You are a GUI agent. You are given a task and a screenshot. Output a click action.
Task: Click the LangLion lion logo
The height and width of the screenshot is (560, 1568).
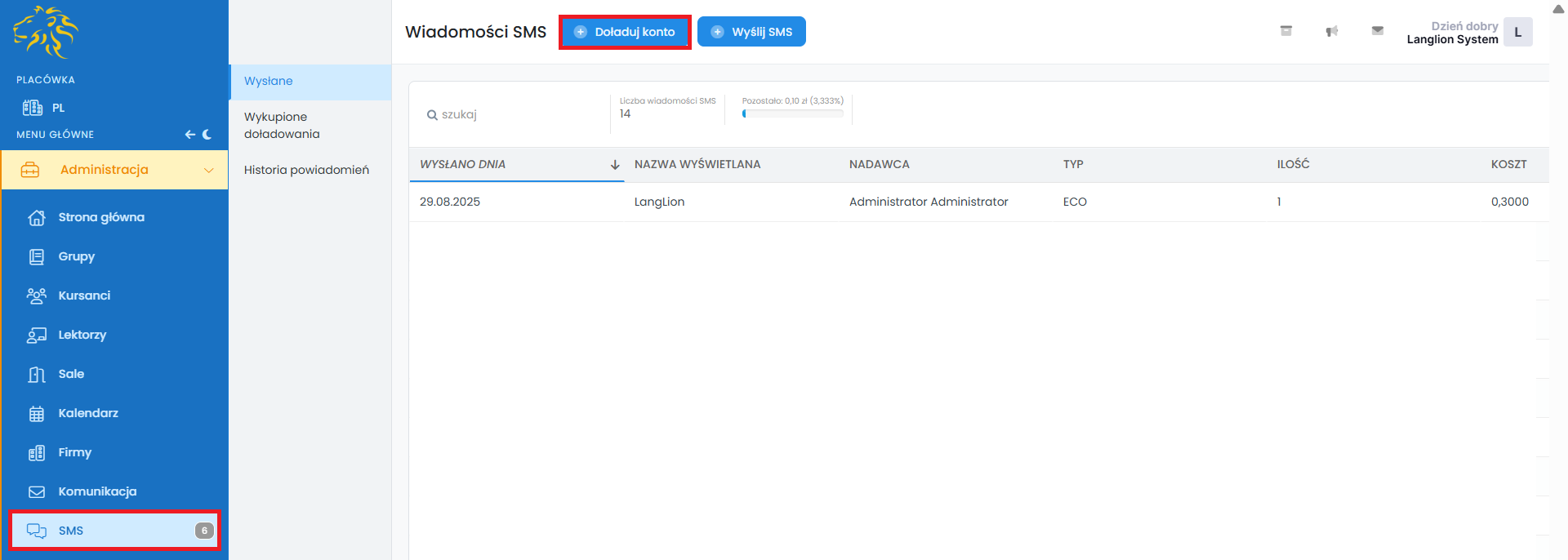pos(46,33)
